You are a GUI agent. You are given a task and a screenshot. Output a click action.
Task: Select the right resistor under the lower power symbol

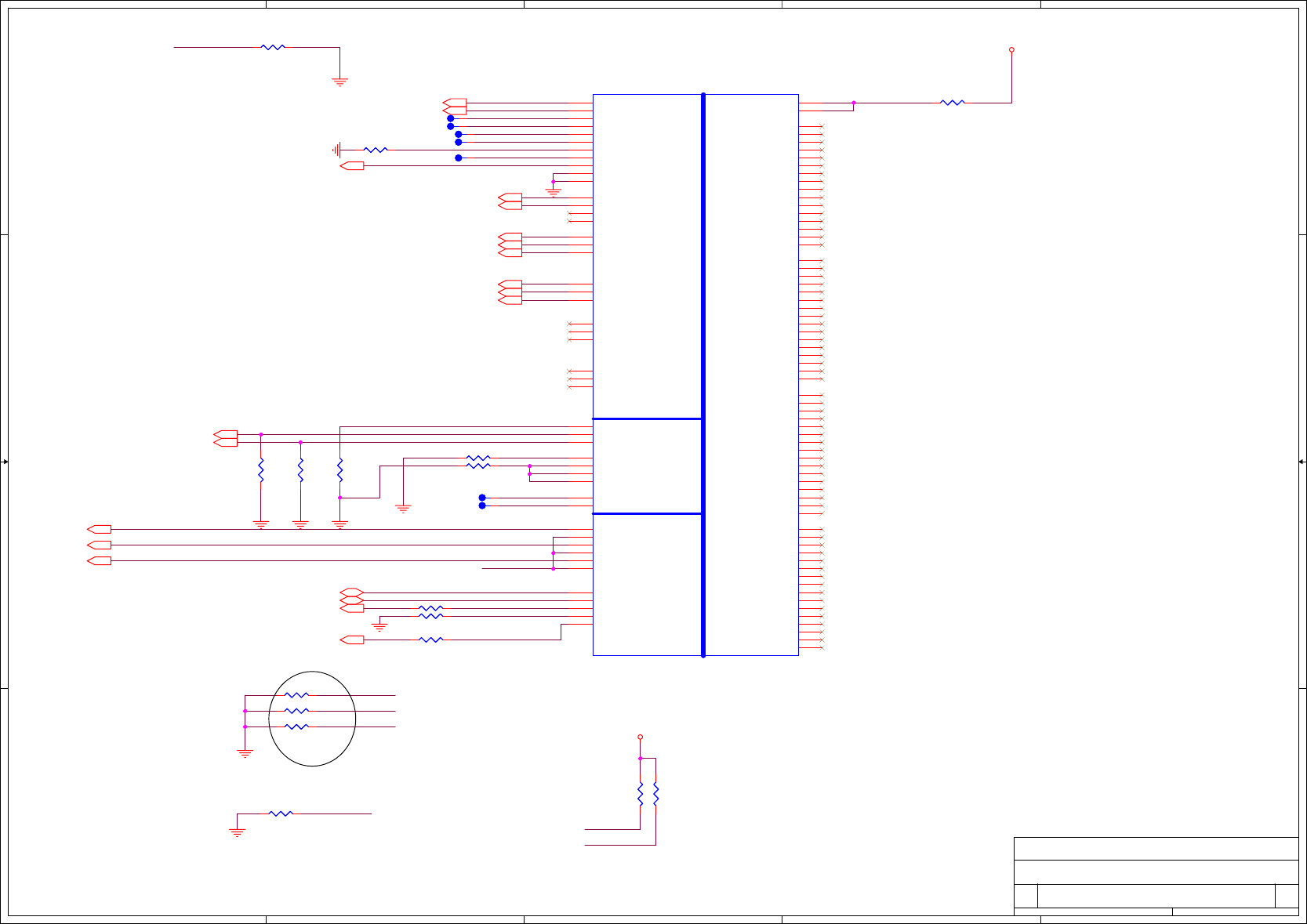(x=655, y=794)
